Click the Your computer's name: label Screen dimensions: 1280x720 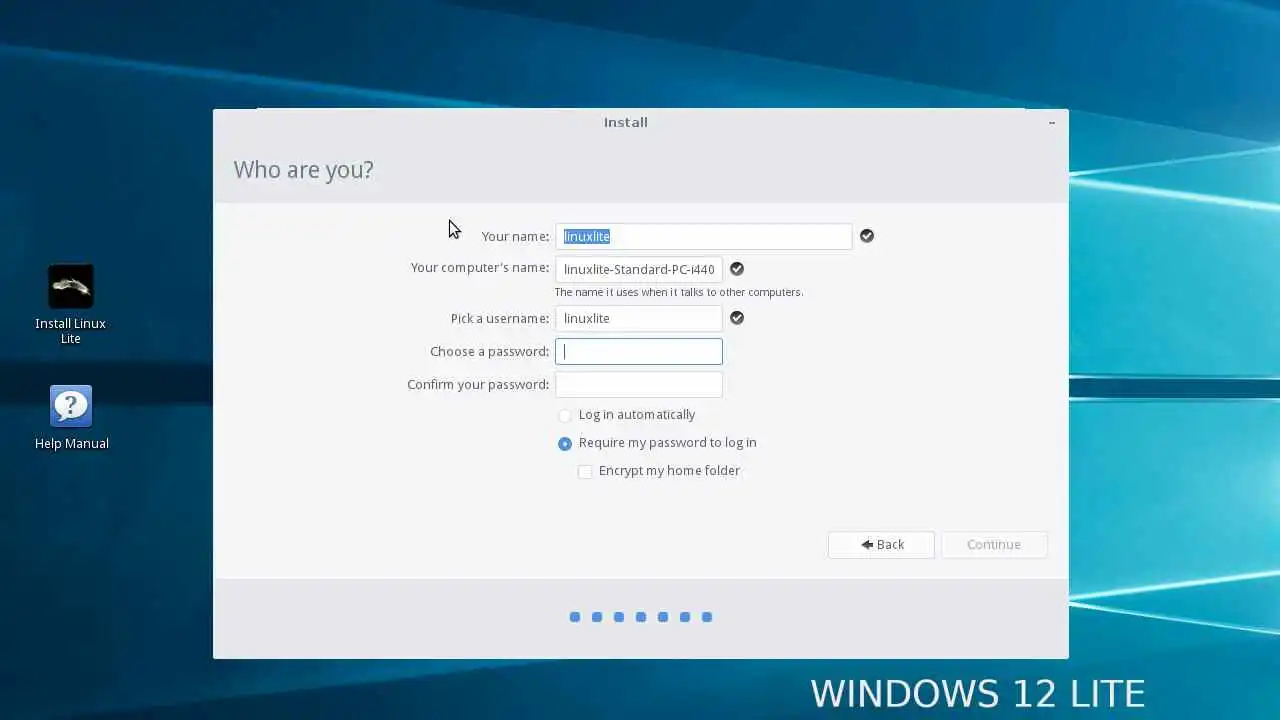[x=480, y=267]
